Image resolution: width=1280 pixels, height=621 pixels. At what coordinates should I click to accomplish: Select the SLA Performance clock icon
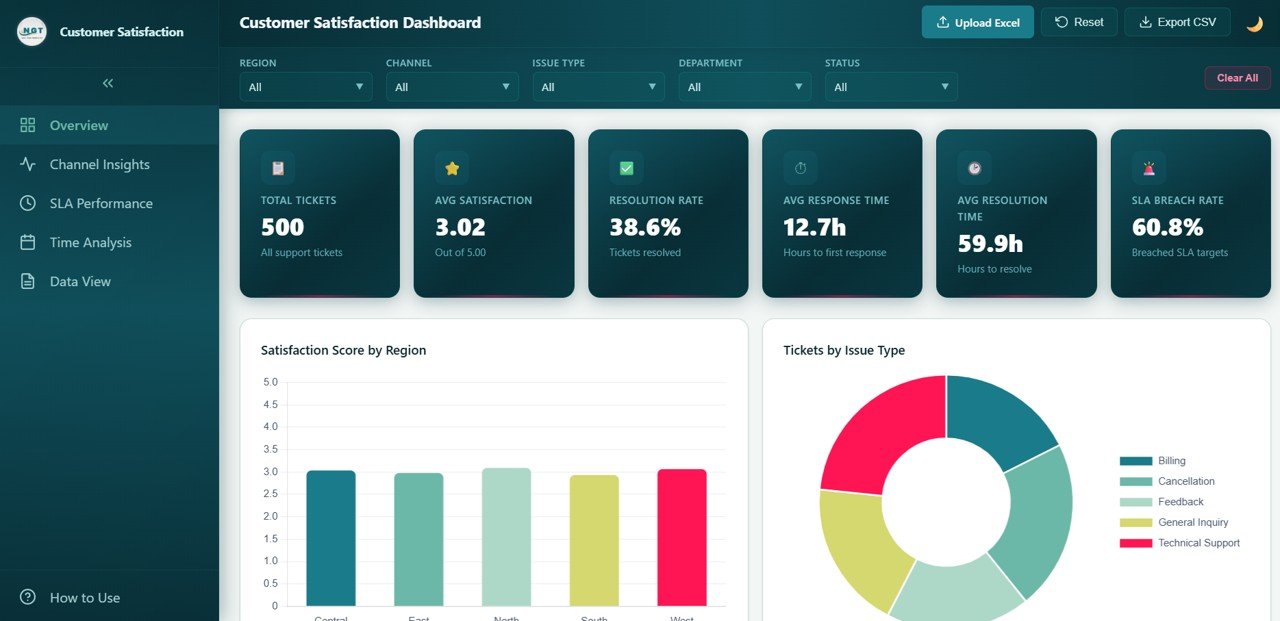coord(28,203)
